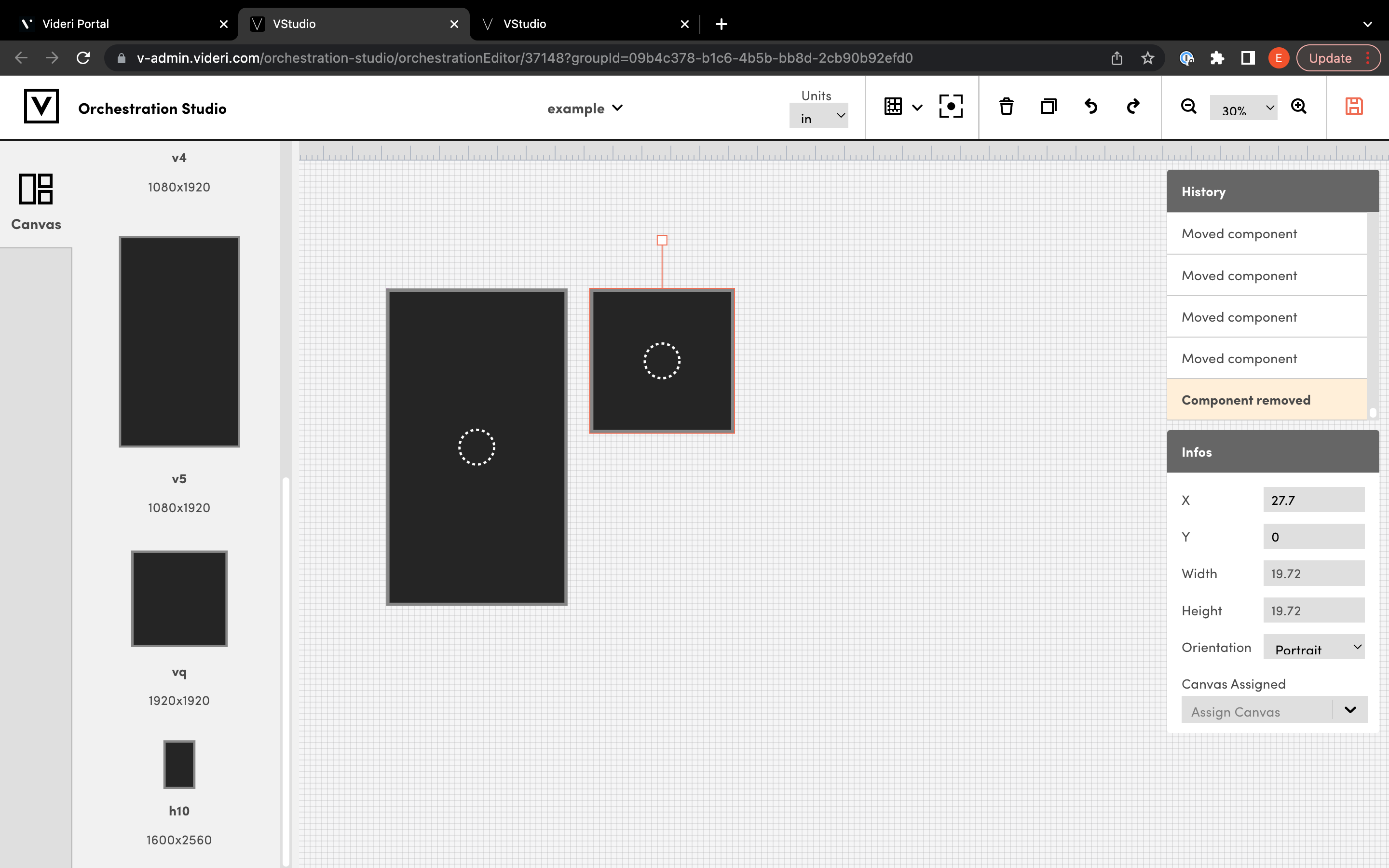
Task: Select the v4 canvas thumbnail
Action: [x=179, y=341]
